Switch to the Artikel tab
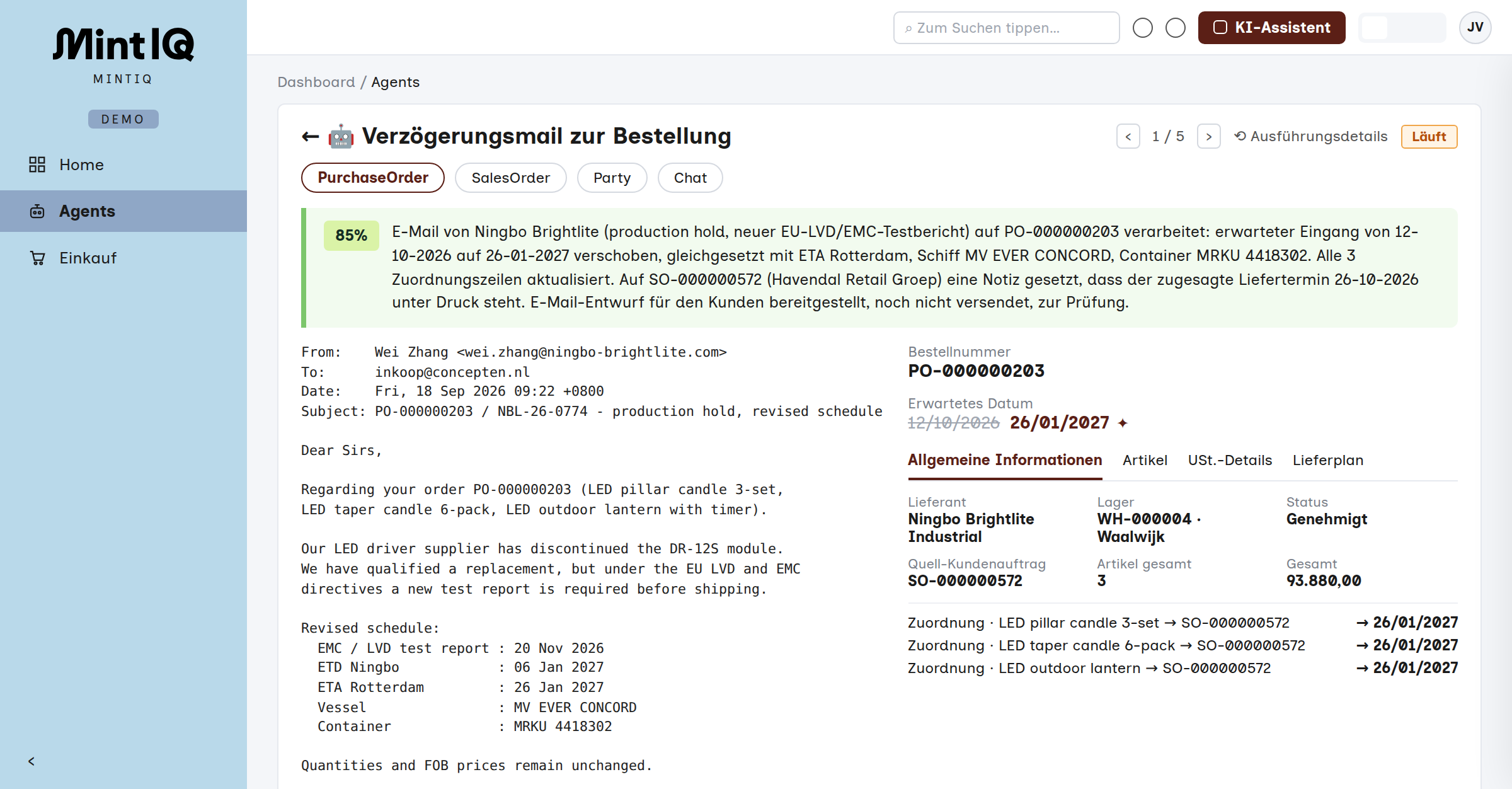The width and height of the screenshot is (1512, 789). (x=1145, y=460)
